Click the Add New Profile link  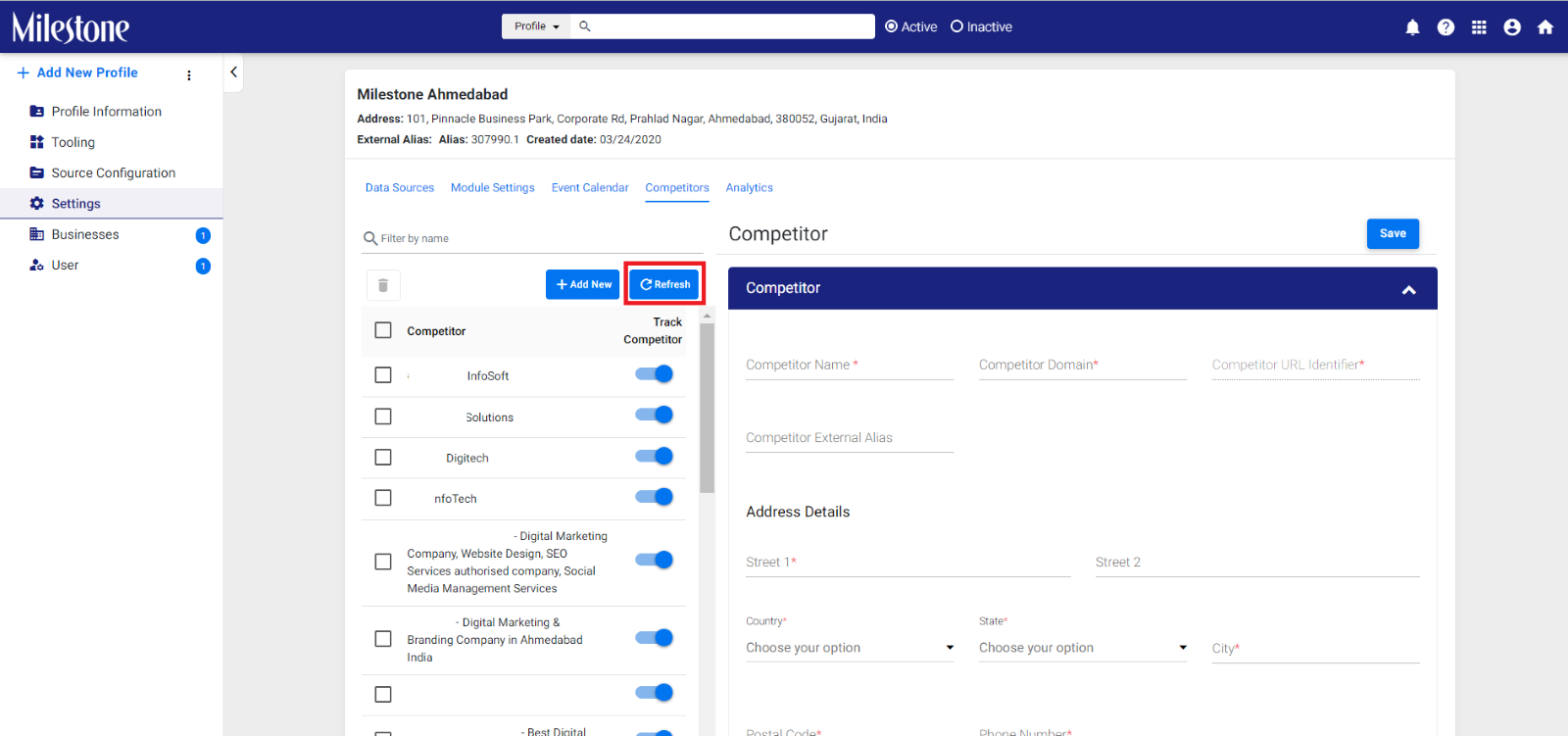coord(77,73)
